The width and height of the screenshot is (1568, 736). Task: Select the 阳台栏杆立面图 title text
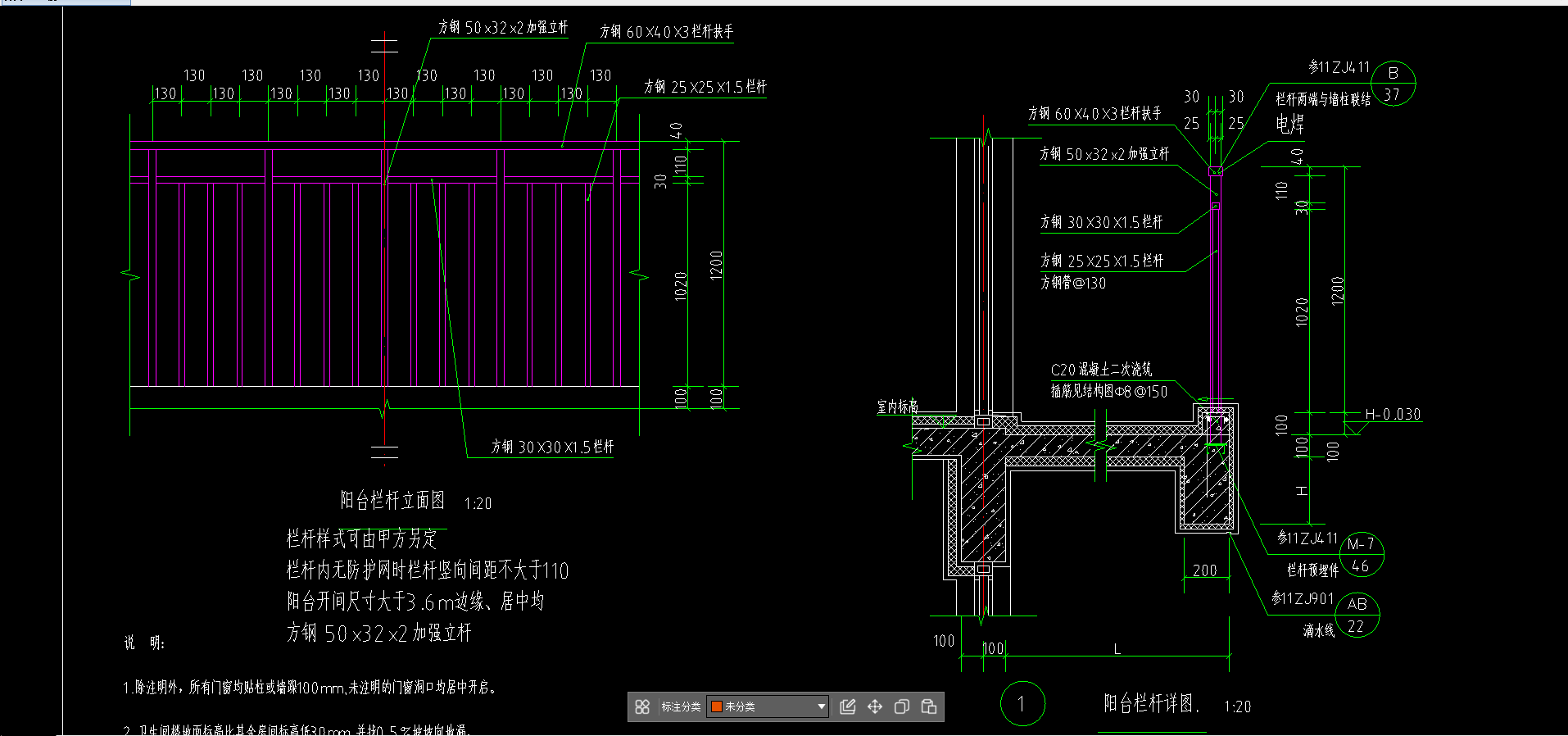click(x=392, y=500)
